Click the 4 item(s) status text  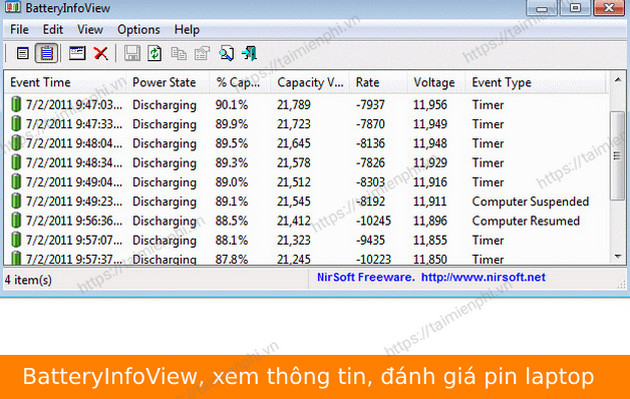point(28,280)
